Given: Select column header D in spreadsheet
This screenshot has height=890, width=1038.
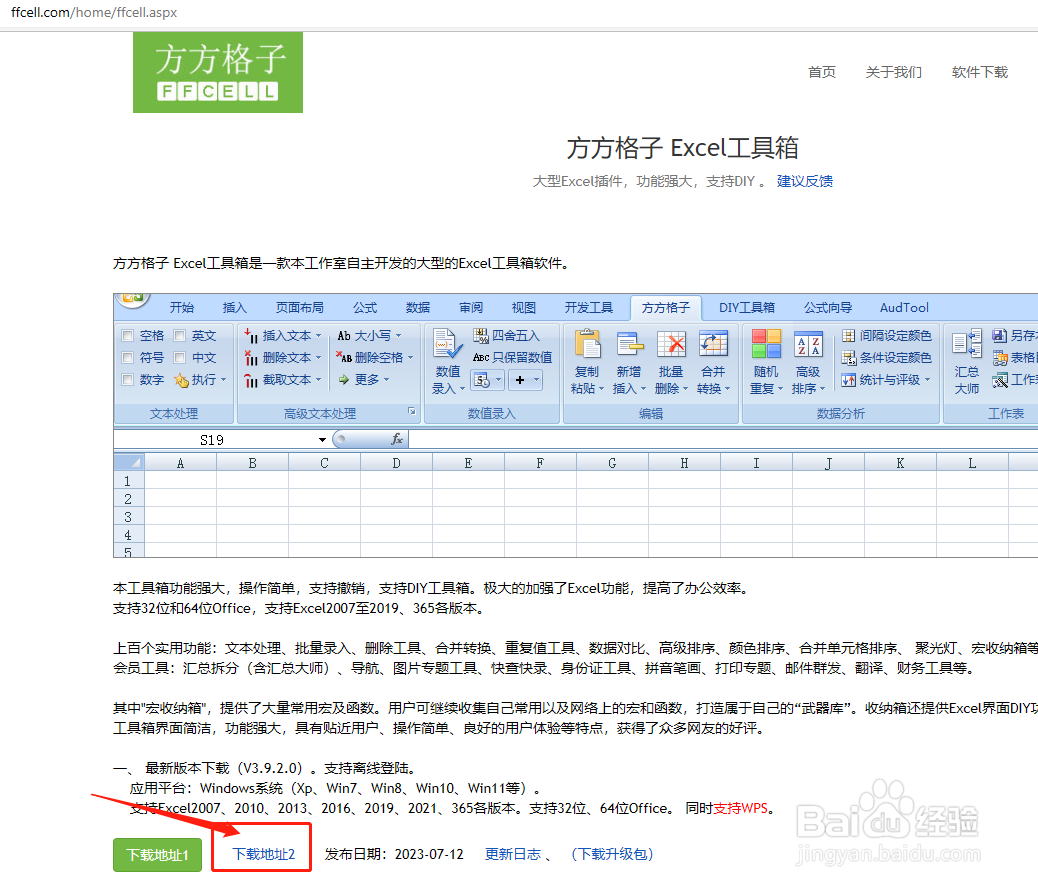Looking at the screenshot, I should point(396,464).
